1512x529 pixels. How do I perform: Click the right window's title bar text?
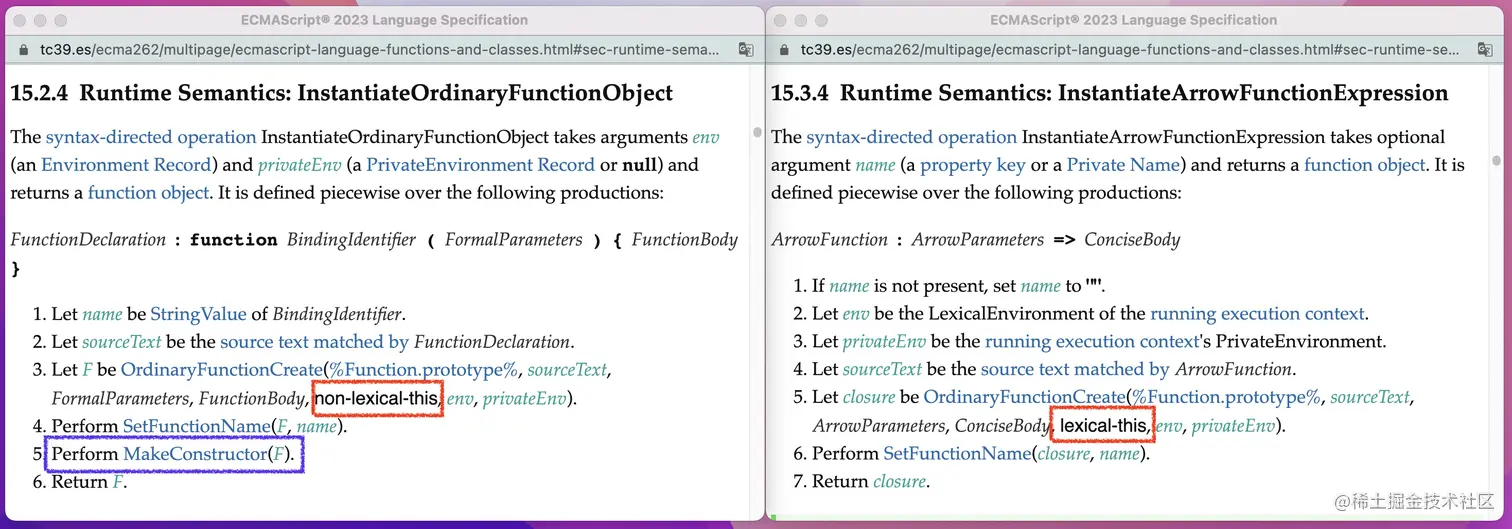pyautogui.click(x=1133, y=20)
